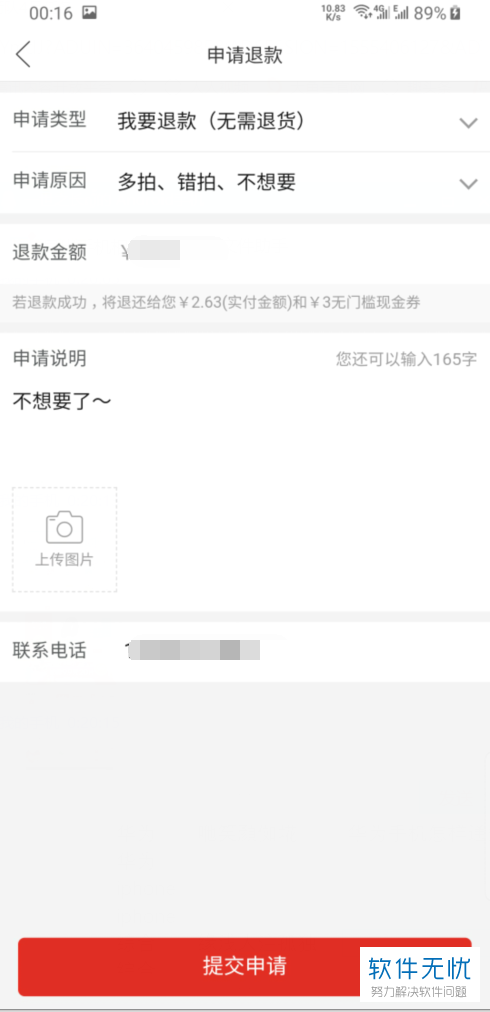Tap the back arrow icon

point(23,54)
